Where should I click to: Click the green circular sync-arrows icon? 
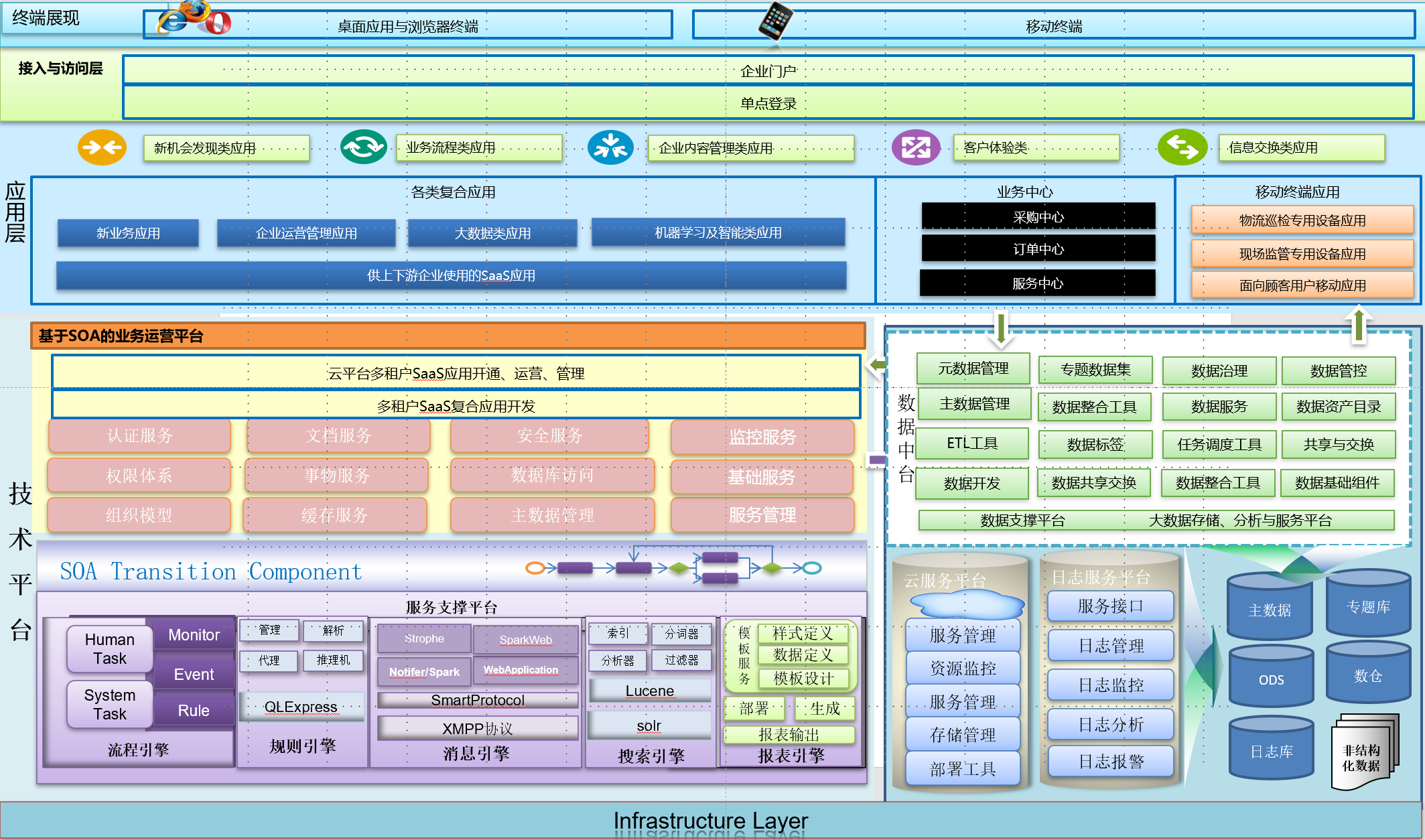pyautogui.click(x=363, y=147)
